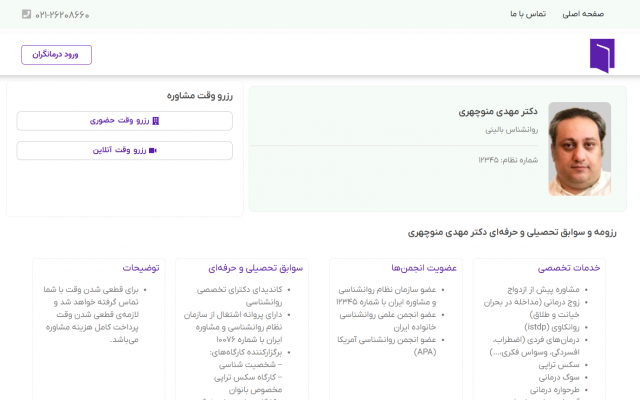Click video camera icon in رزرو وقت آنلاین button
Screen dimensions: 640x400
pos(153,151)
